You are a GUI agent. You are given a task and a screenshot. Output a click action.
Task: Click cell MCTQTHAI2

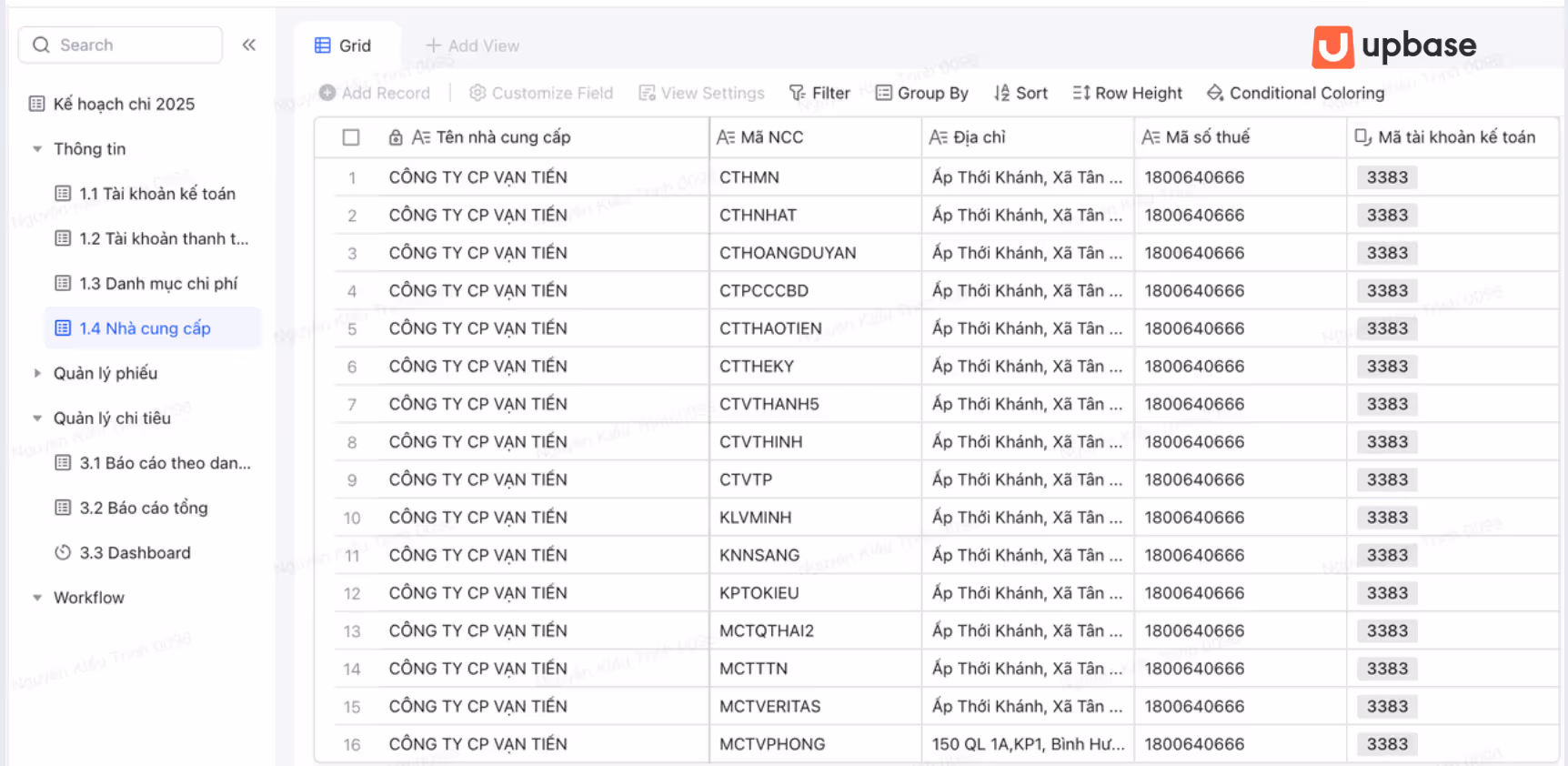point(816,630)
